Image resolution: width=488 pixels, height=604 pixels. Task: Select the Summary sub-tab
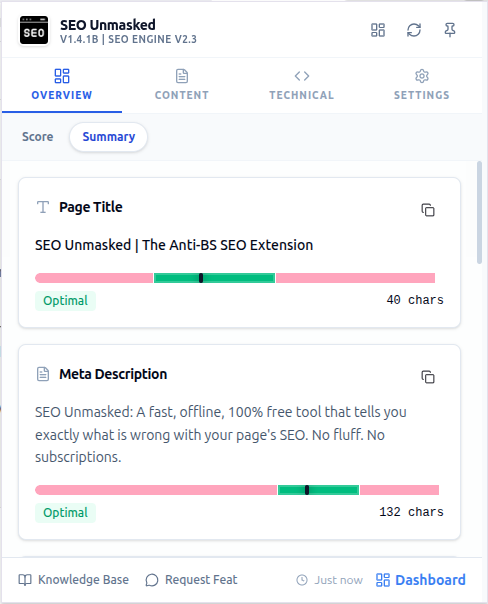(109, 137)
